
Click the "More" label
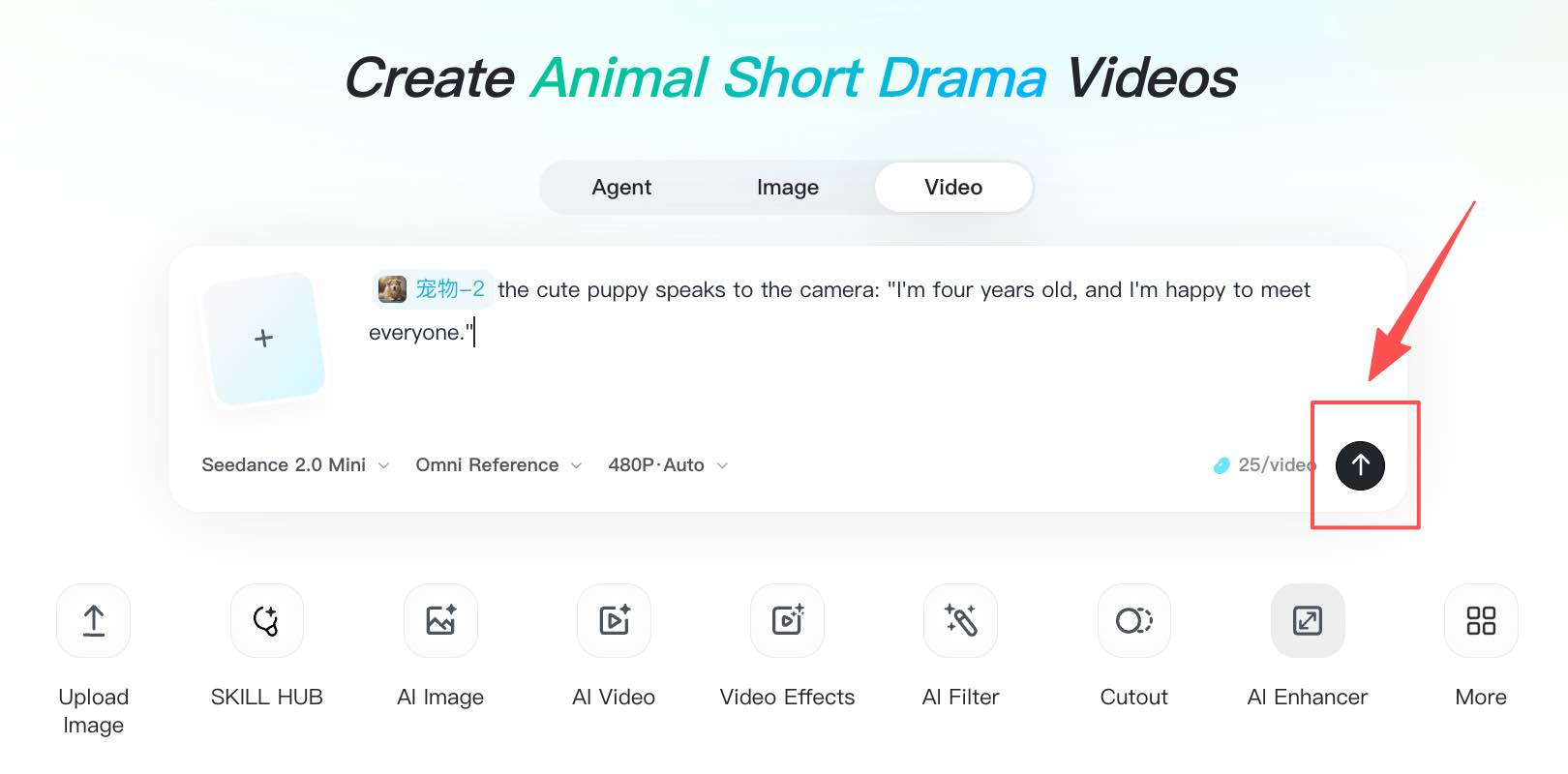[x=1481, y=698]
